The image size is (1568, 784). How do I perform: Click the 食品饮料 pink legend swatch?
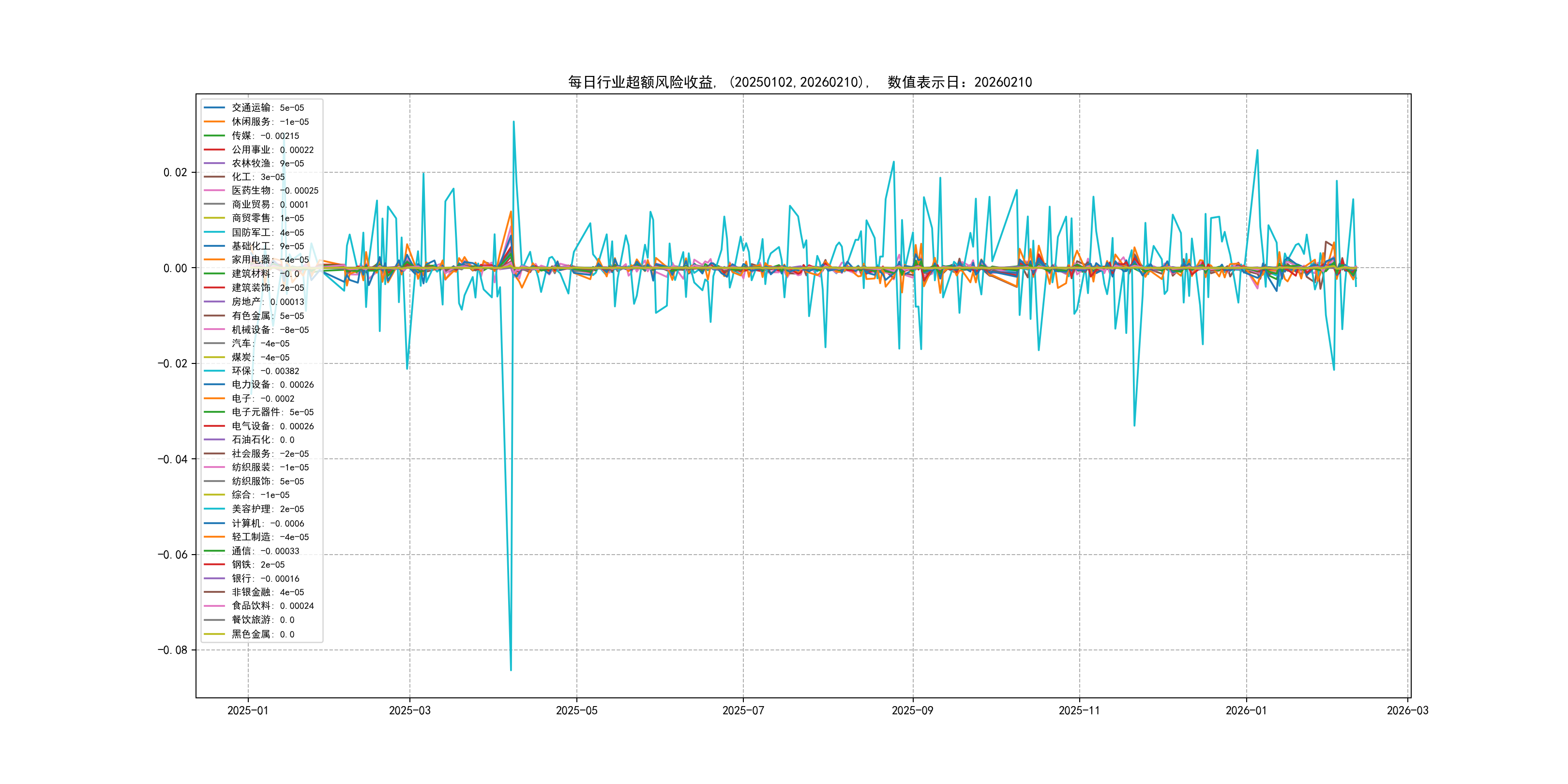pos(214,605)
